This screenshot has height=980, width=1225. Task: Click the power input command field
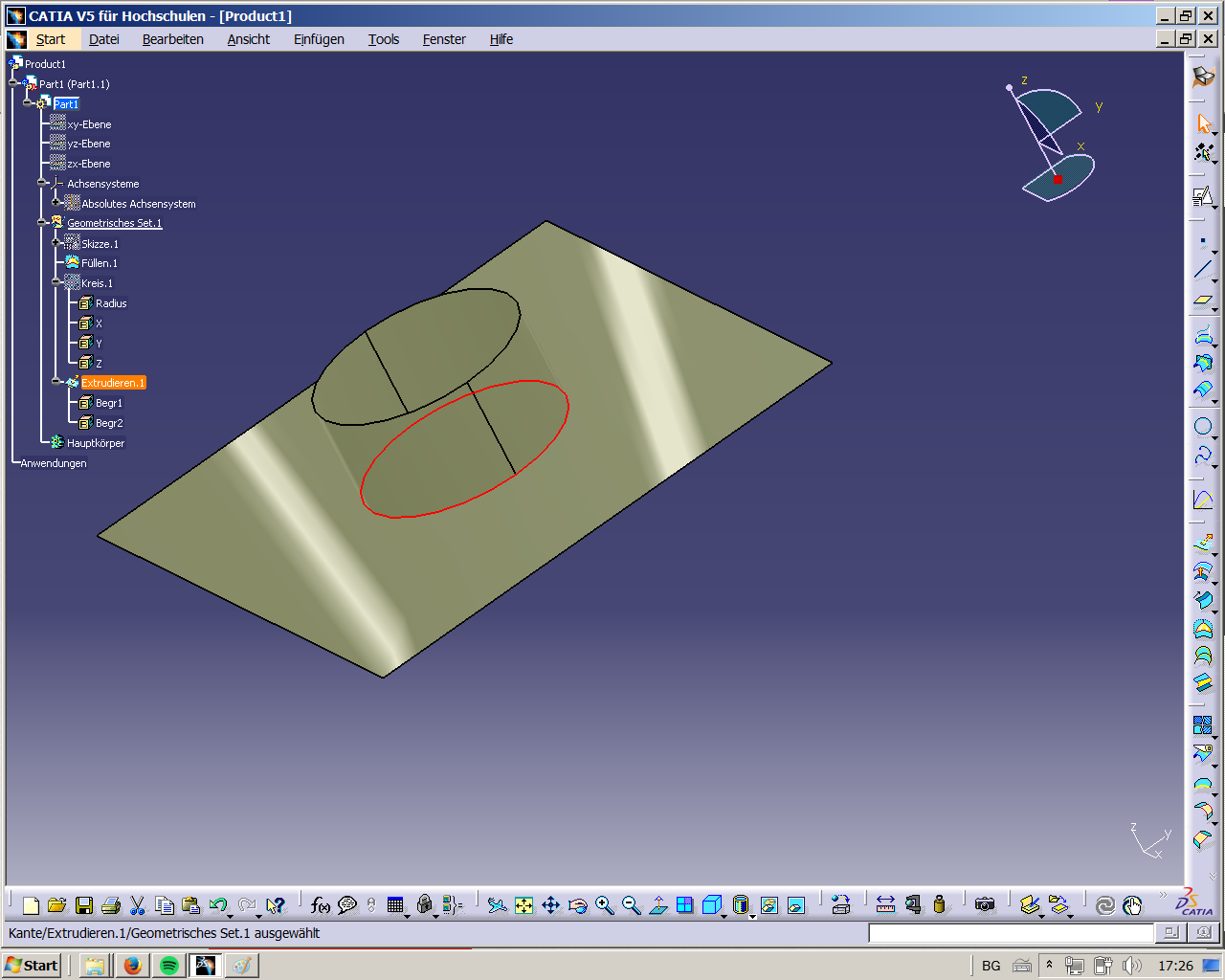[x=1011, y=932]
